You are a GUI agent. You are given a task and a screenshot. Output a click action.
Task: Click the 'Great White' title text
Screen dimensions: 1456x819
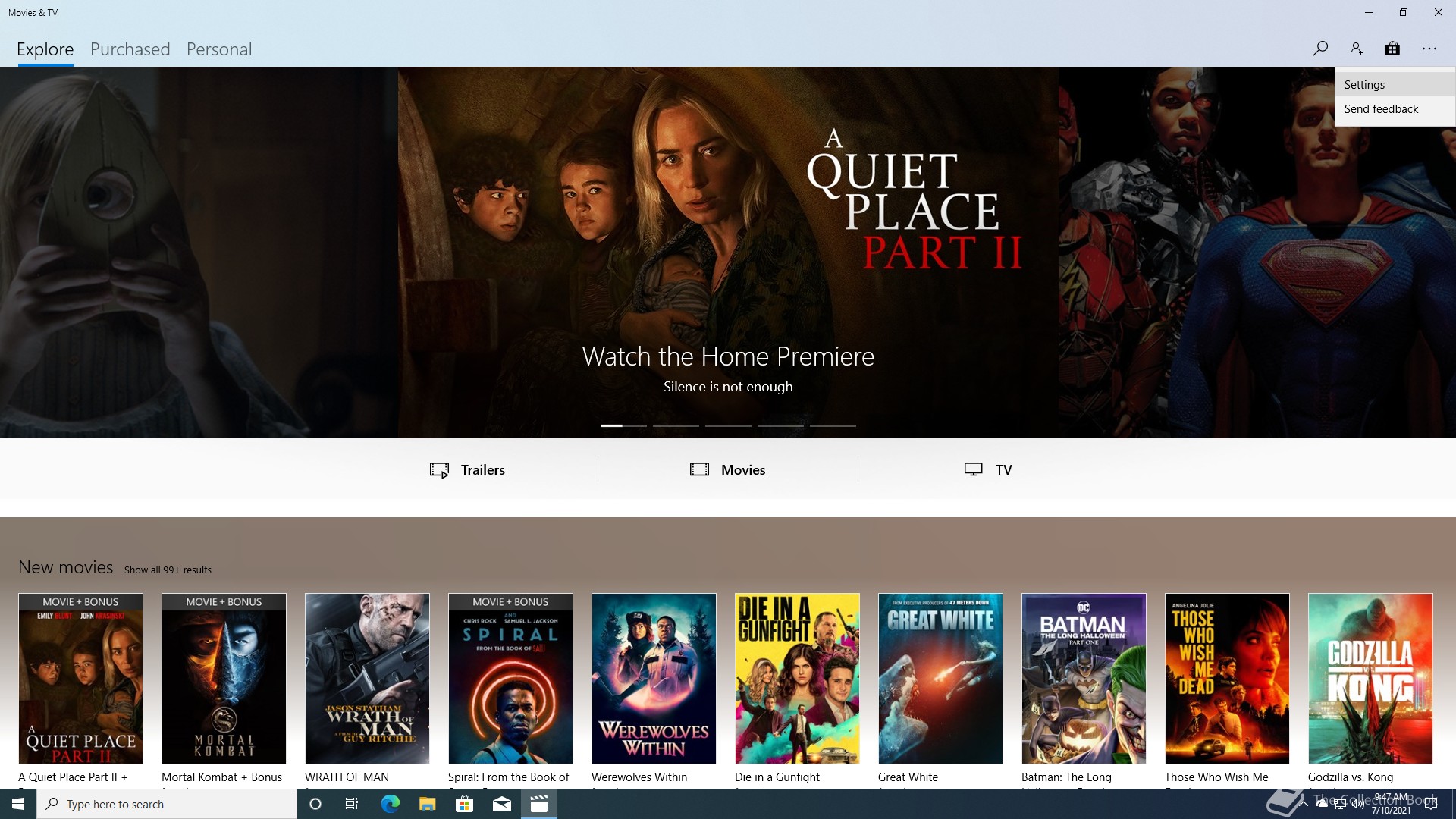click(x=908, y=777)
